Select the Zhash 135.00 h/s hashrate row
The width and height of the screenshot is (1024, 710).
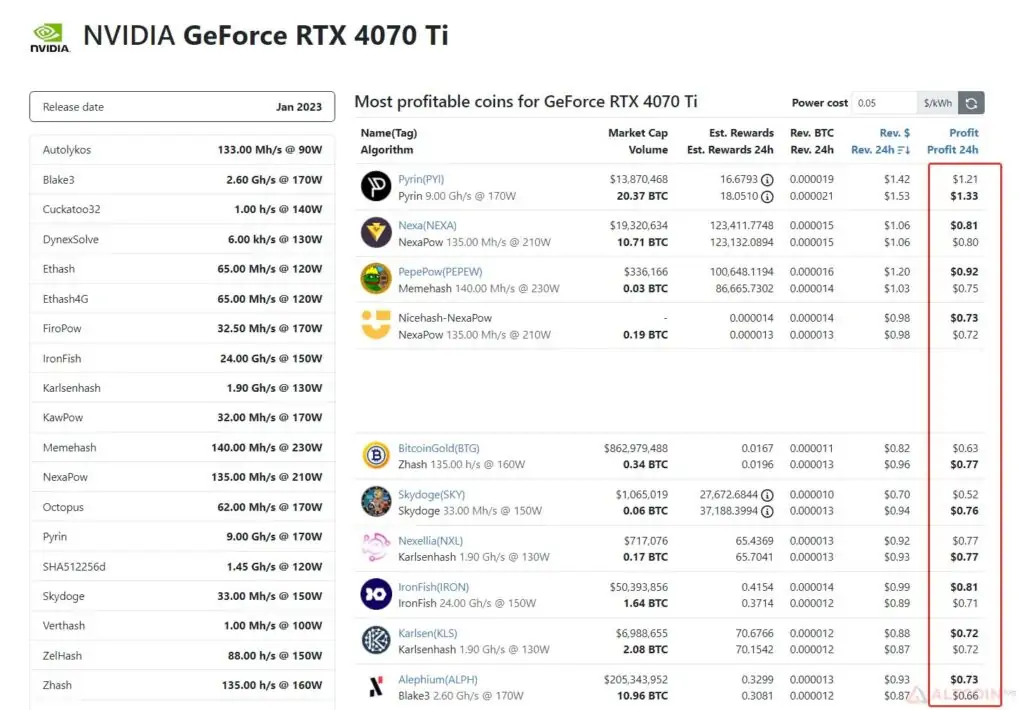(182, 685)
